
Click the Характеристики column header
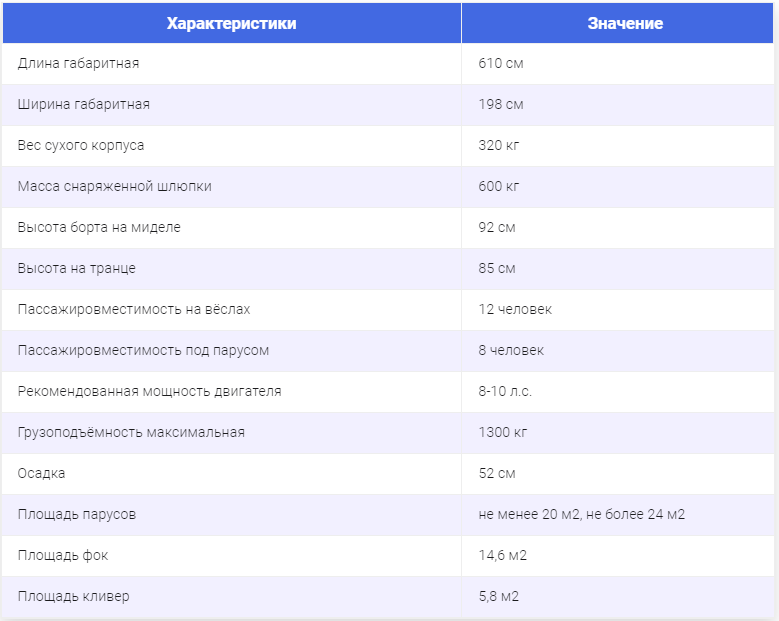click(x=232, y=23)
